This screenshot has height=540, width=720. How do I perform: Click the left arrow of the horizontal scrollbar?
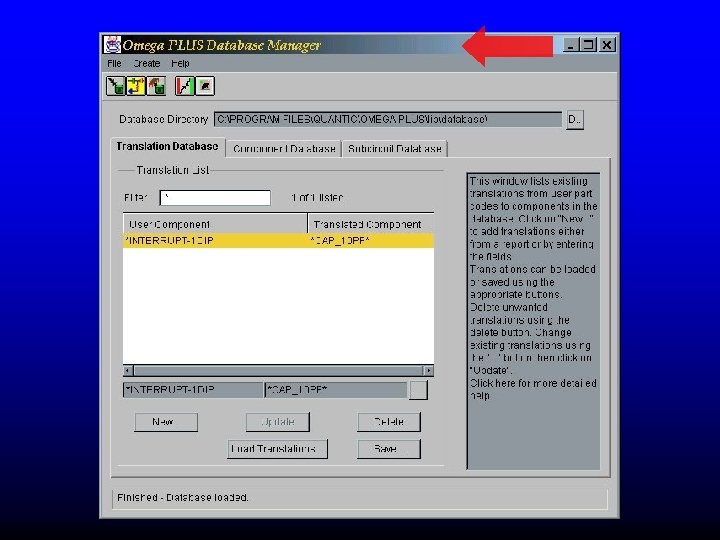(128, 370)
